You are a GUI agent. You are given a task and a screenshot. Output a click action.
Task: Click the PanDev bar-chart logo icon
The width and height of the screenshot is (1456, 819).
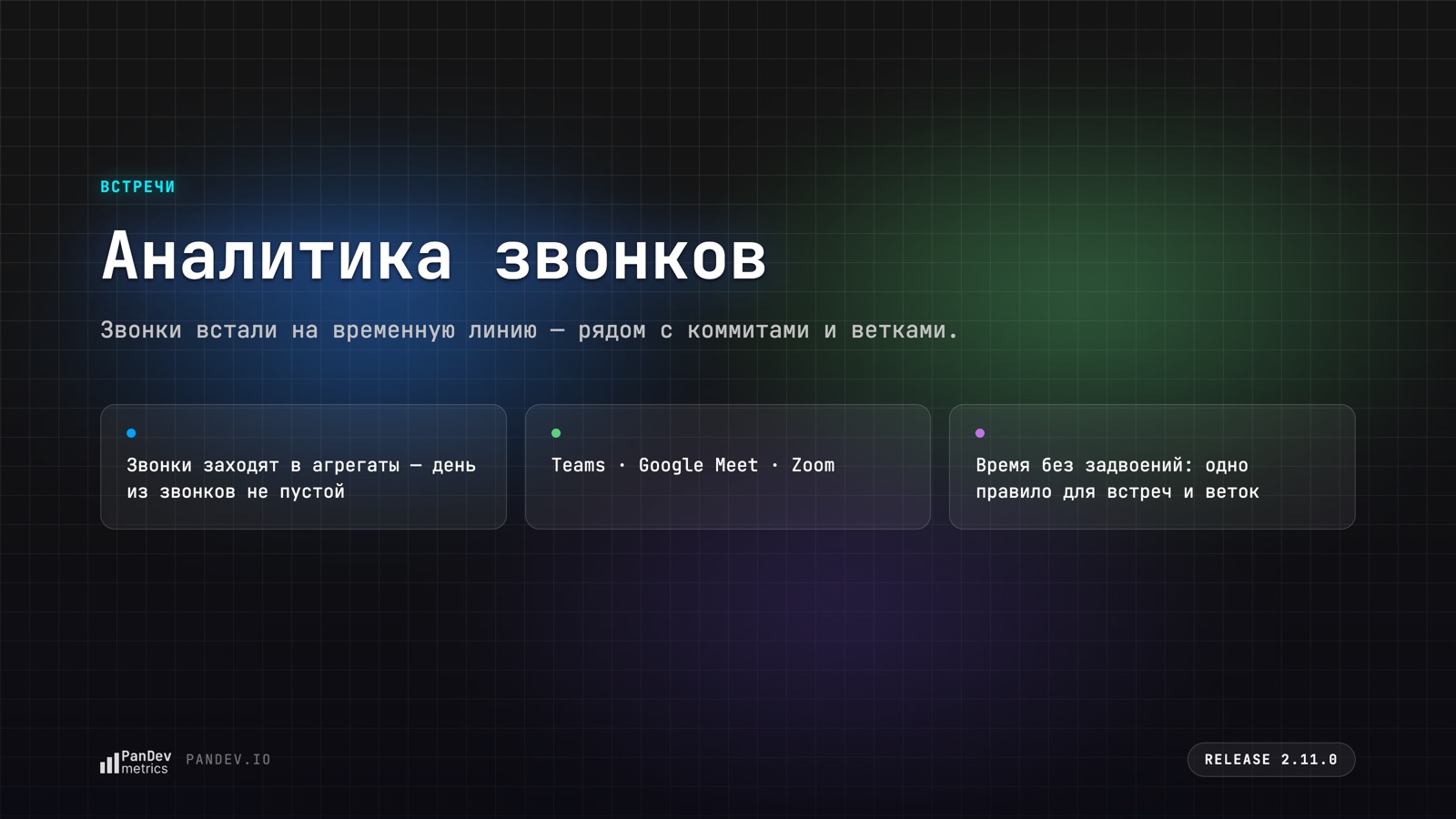[x=109, y=763]
